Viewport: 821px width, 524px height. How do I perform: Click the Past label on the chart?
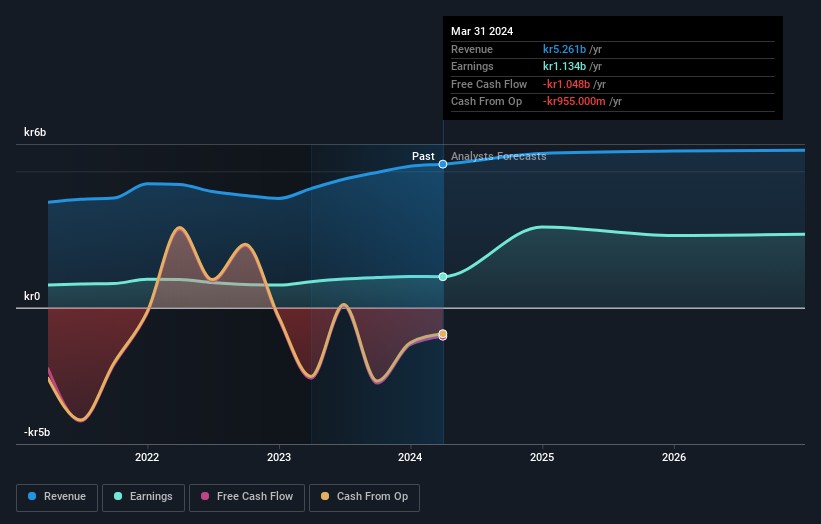(x=423, y=156)
